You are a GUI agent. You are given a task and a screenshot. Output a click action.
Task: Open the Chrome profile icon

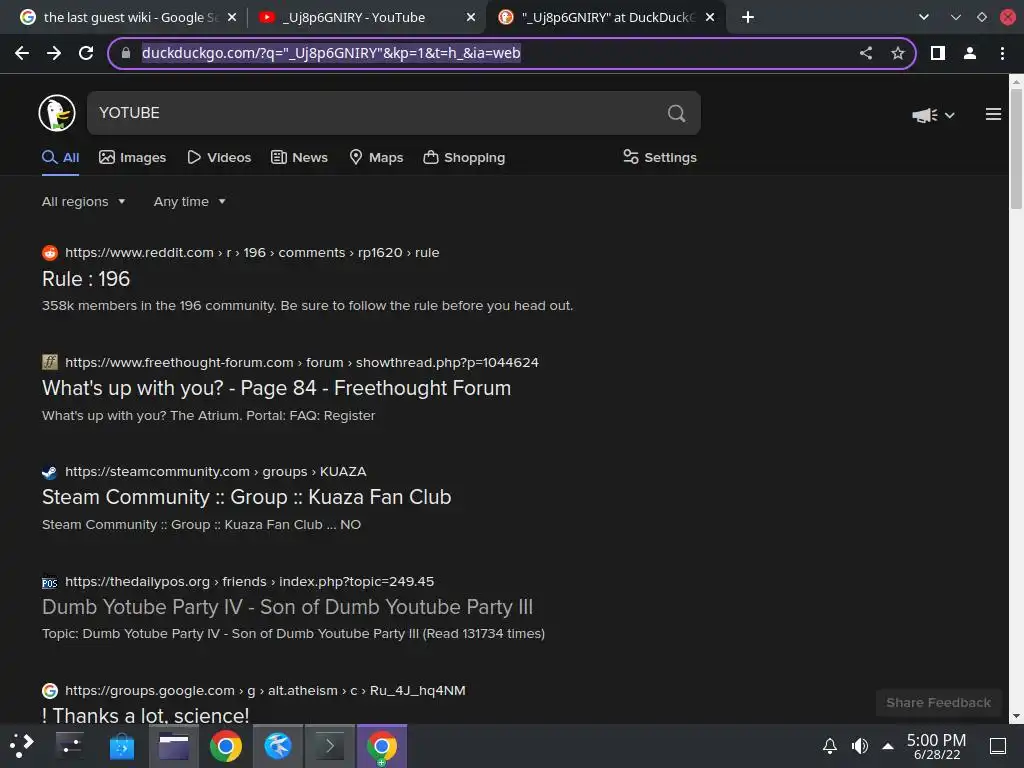click(970, 54)
